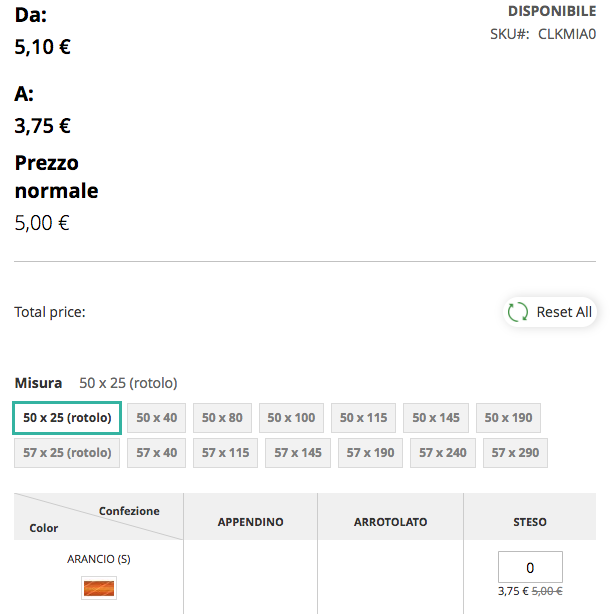Select the 50 x 100 size
The image size is (610, 614).
[x=291, y=418]
